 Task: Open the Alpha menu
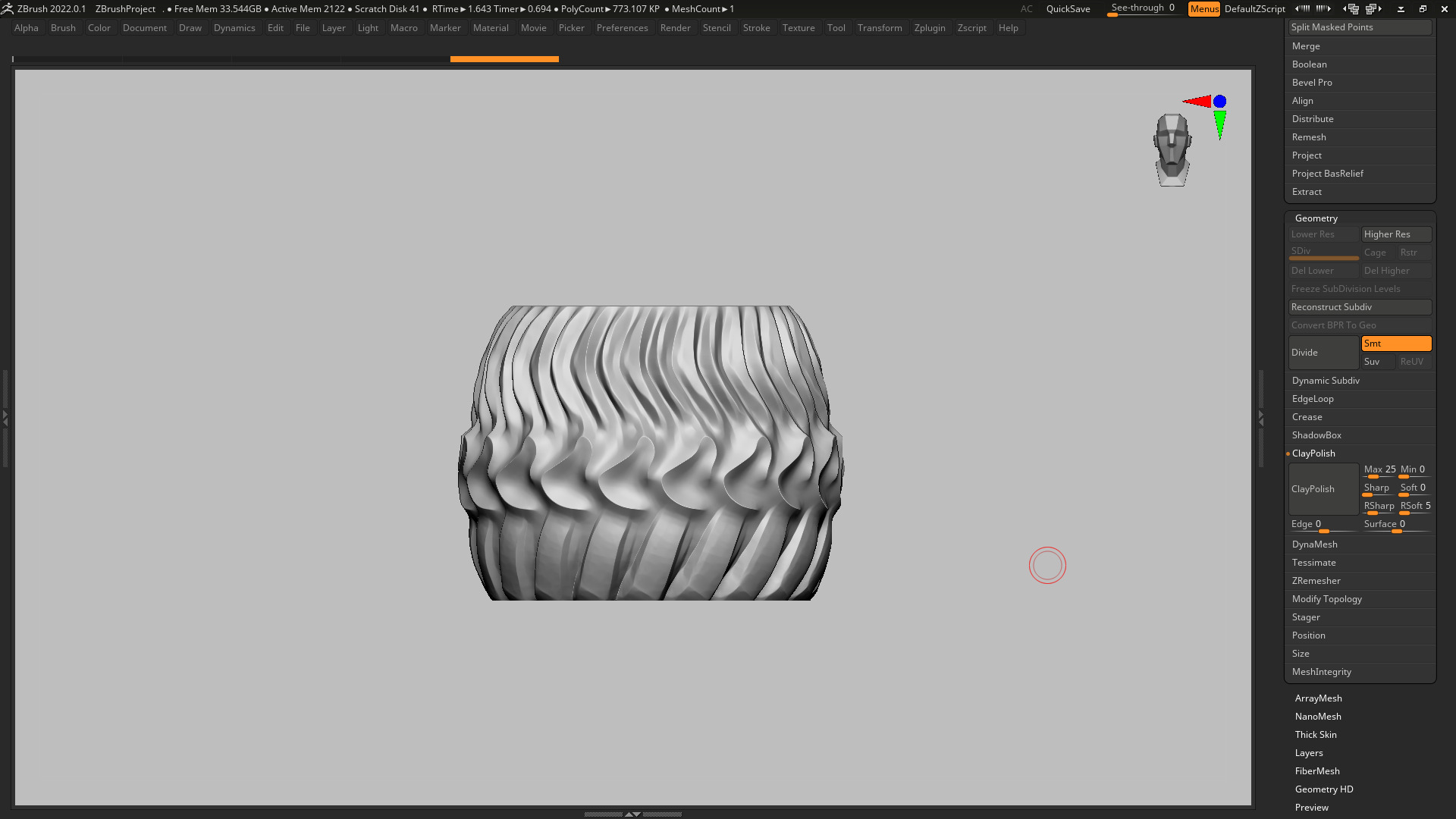pos(26,28)
